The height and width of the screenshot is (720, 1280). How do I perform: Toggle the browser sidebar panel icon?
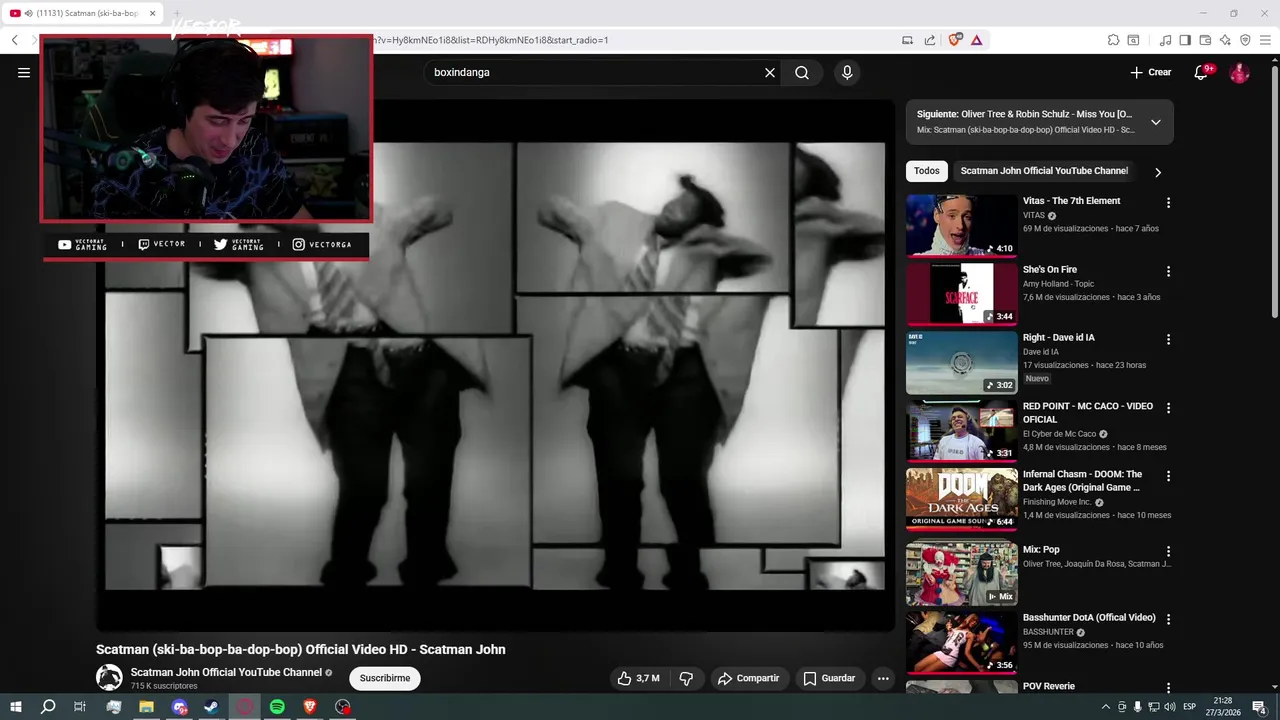coord(1185,40)
